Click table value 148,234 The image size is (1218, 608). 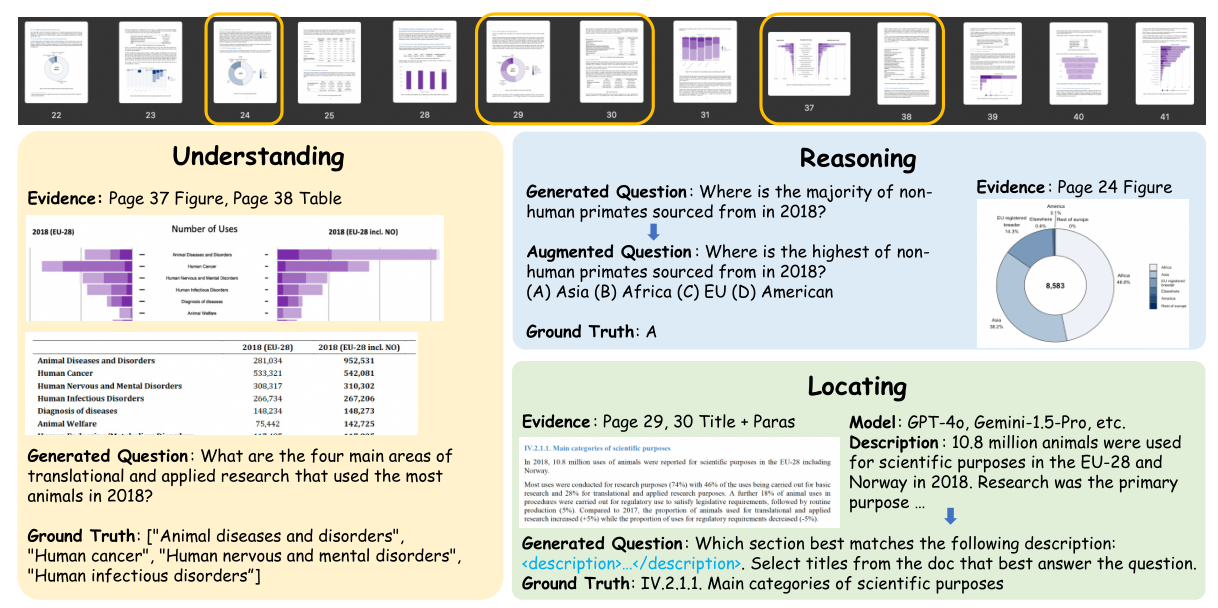tap(266, 411)
